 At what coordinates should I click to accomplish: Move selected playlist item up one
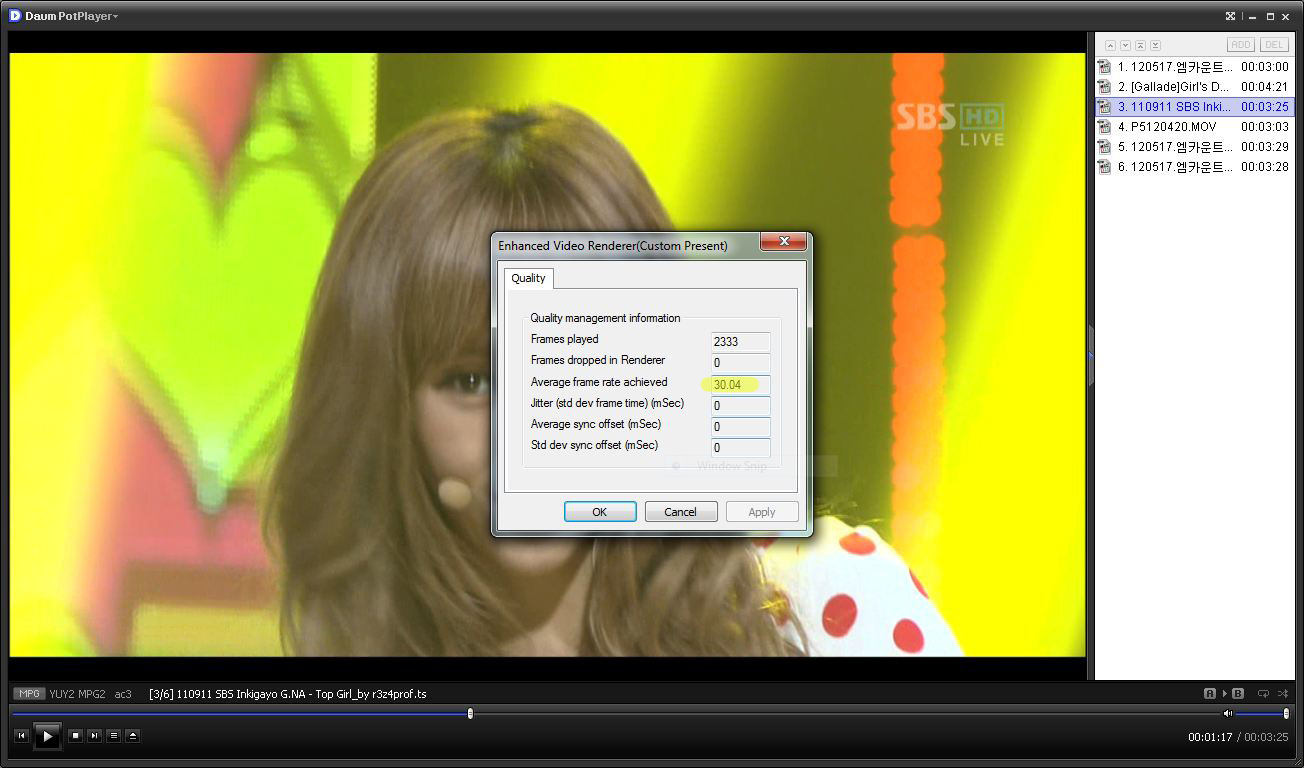tap(1110, 45)
